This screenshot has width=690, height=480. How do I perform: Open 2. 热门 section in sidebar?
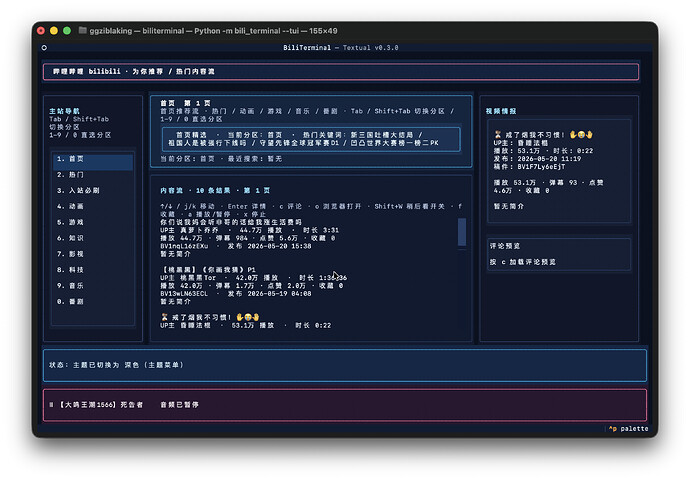pyautogui.click(x=93, y=175)
